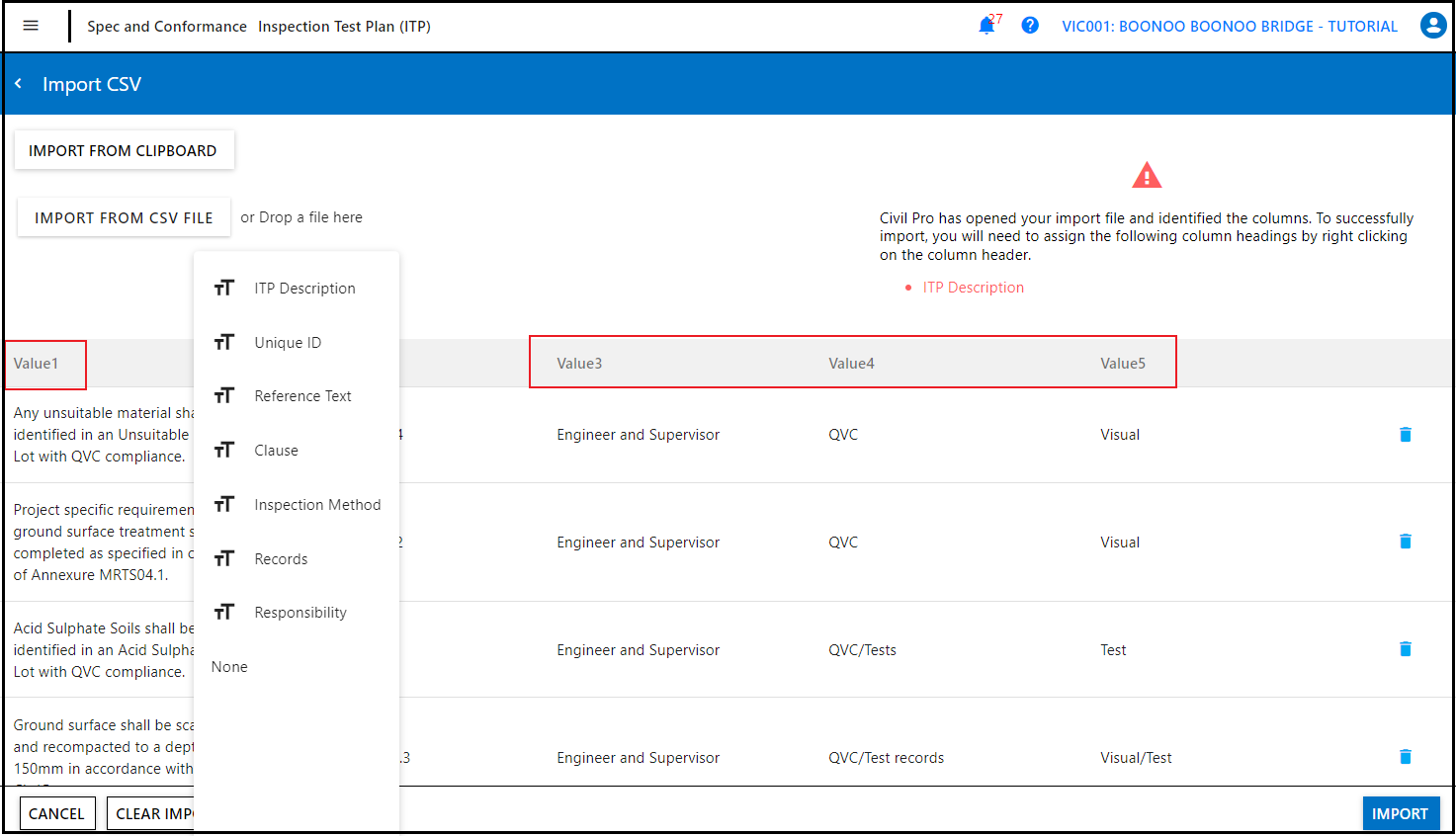Choose Inspection Method from the menu

(x=317, y=504)
